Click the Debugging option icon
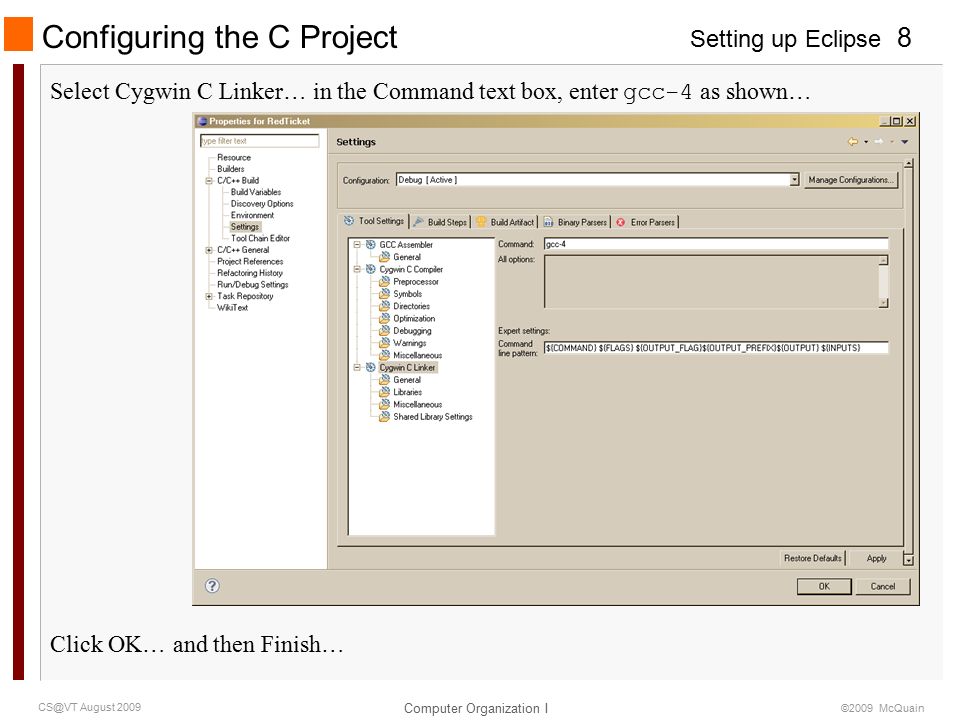Image resolution: width=960 pixels, height=720 pixels. [384, 330]
